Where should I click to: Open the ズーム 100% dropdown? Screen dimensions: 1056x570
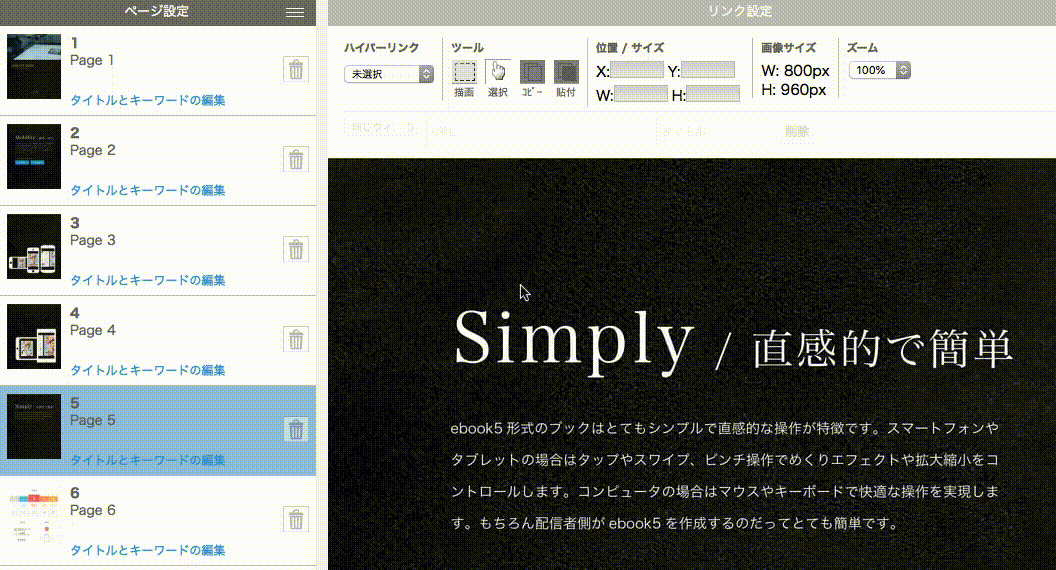(x=880, y=70)
